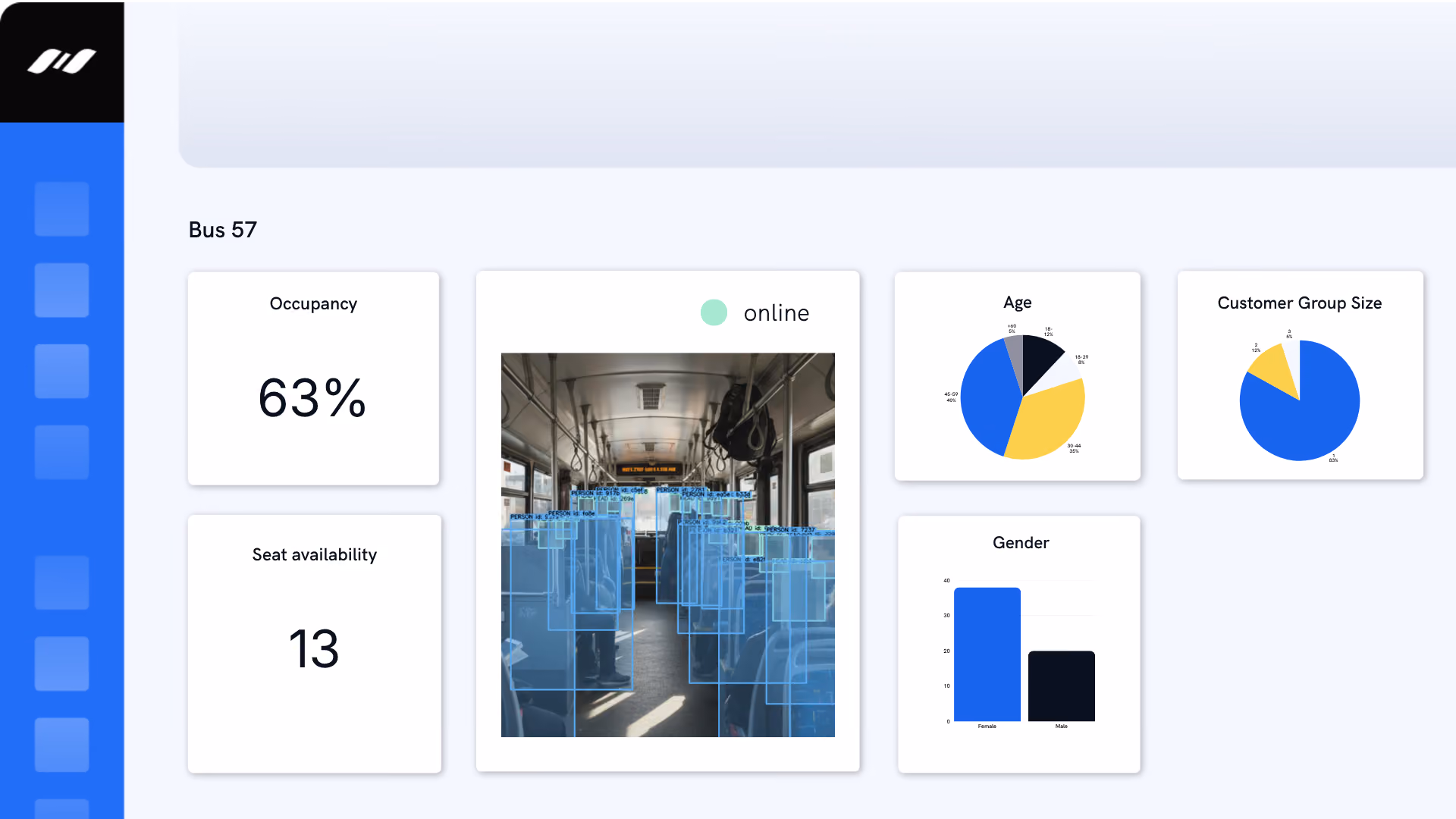The height and width of the screenshot is (819, 1456).
Task: Select the yellow 30-44 slice in Age pie
Action: coord(1050,421)
